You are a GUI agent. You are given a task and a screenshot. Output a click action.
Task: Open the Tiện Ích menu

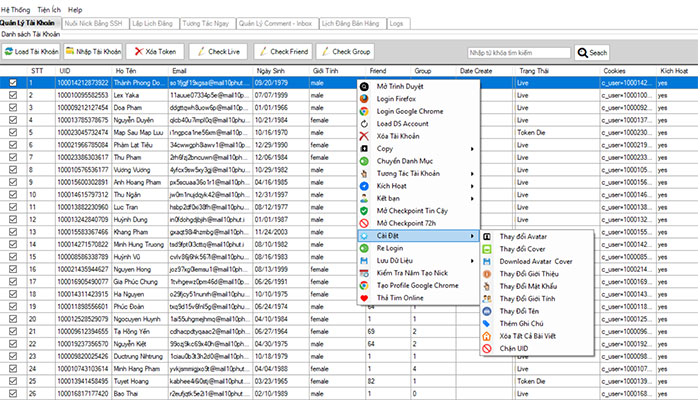49,9
